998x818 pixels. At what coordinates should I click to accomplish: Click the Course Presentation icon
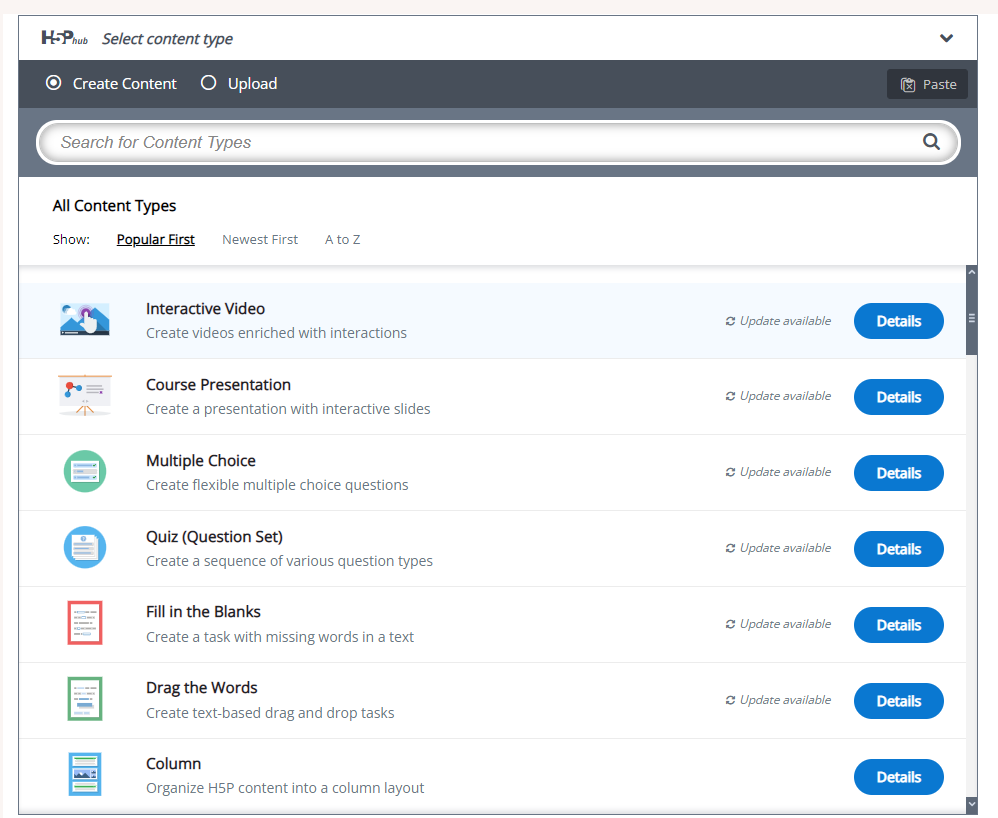(x=85, y=396)
